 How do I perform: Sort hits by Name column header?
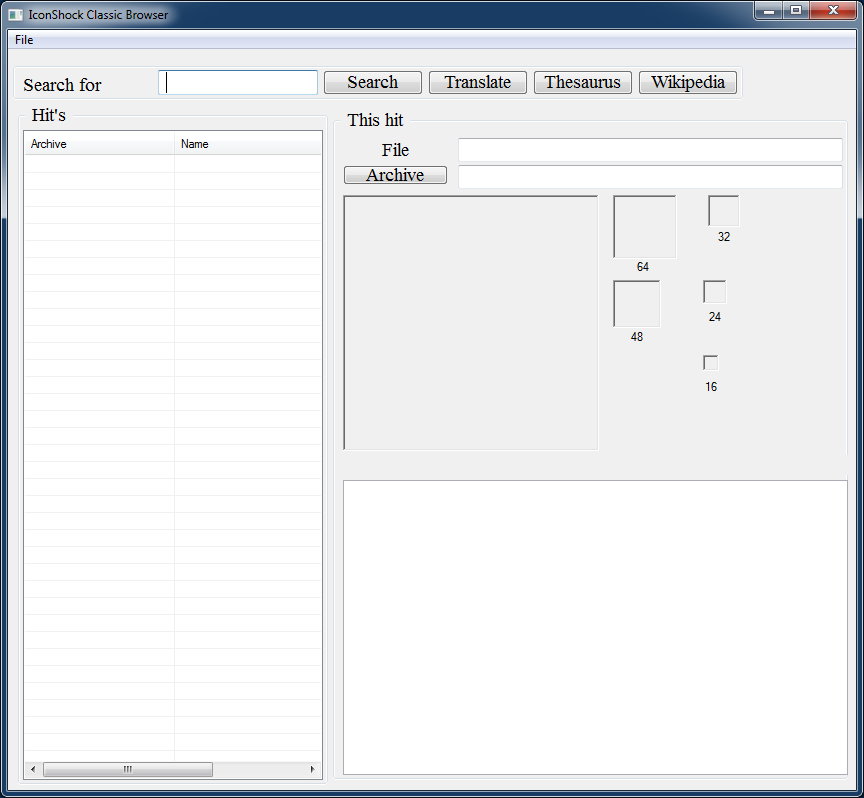tap(247, 144)
